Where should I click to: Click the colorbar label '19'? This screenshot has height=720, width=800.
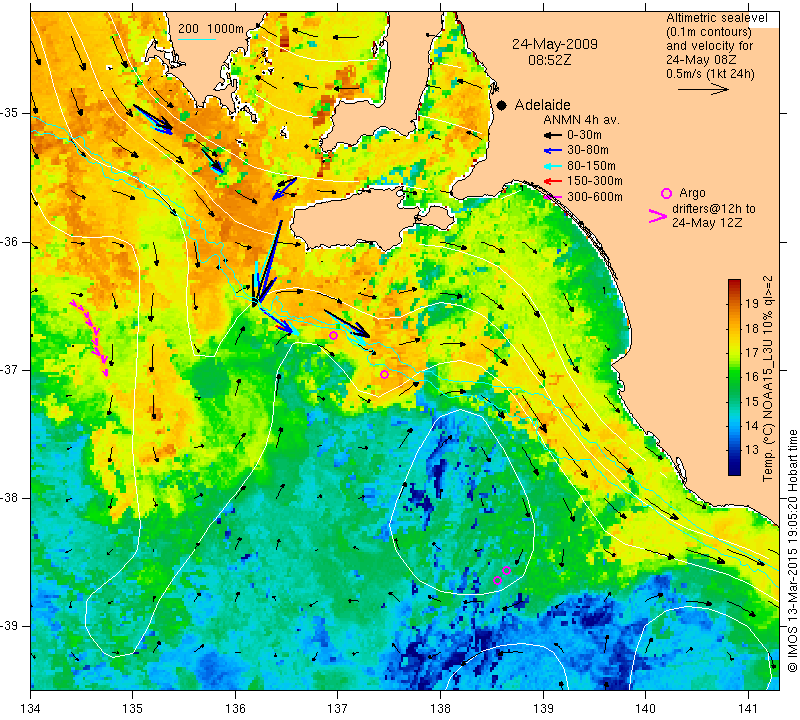pyautogui.click(x=752, y=304)
